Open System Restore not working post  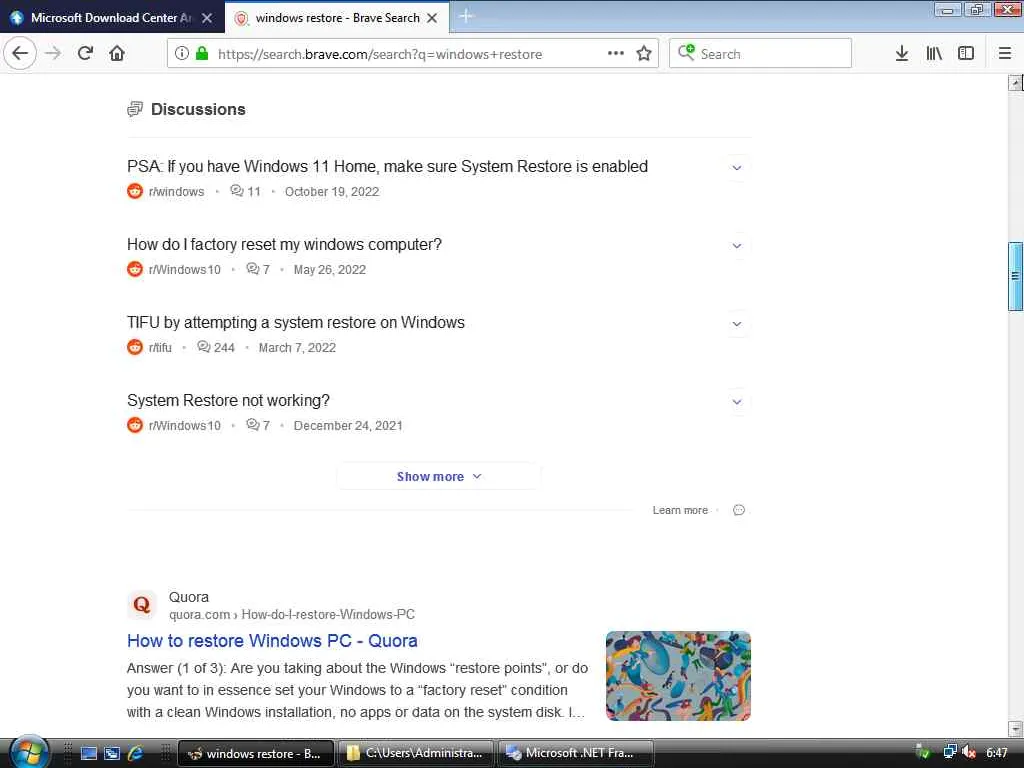(228, 400)
